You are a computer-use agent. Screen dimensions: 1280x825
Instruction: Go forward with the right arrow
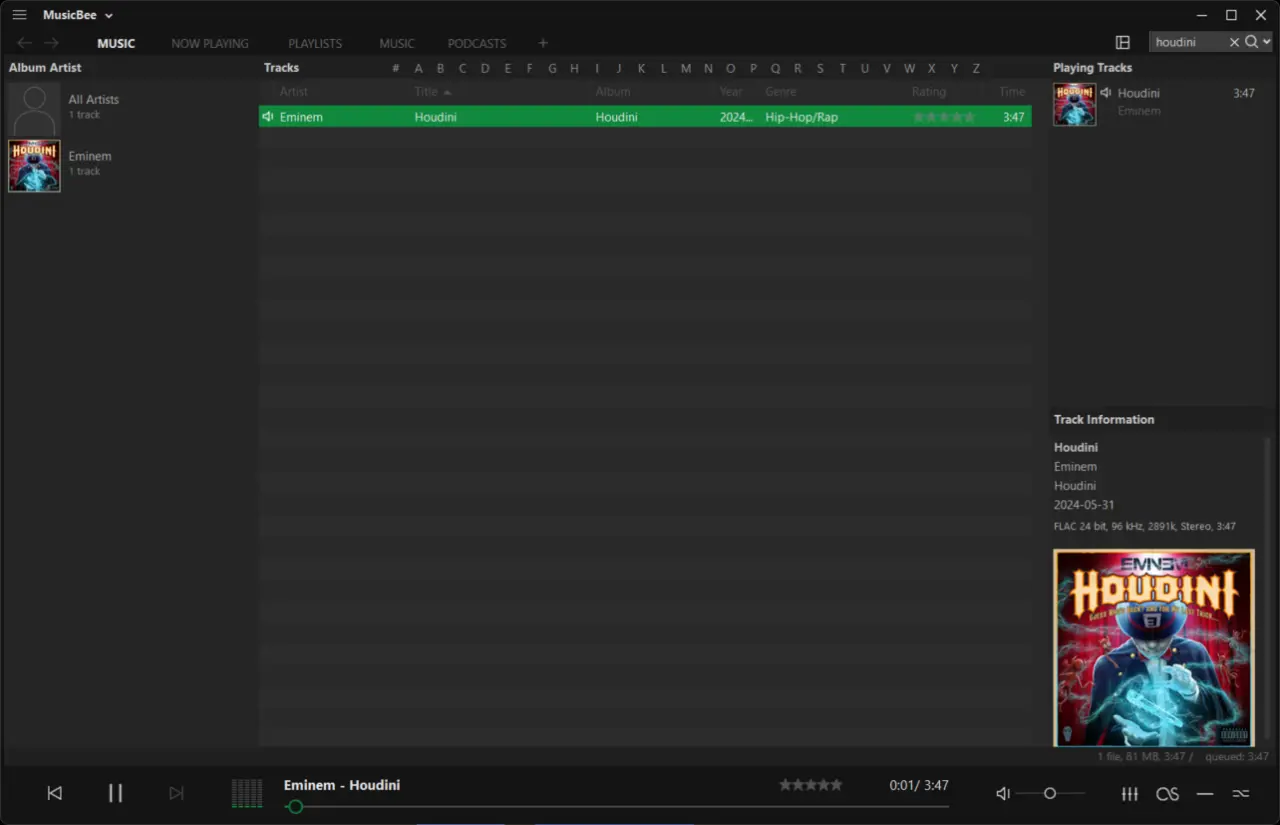click(x=51, y=43)
